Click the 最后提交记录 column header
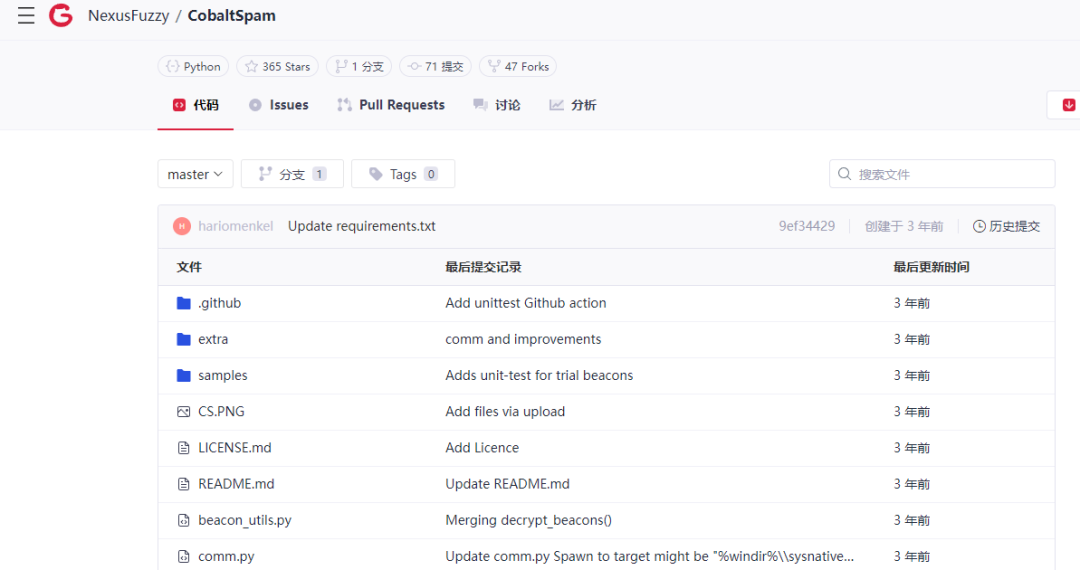Image resolution: width=1080 pixels, height=570 pixels. tap(483, 267)
